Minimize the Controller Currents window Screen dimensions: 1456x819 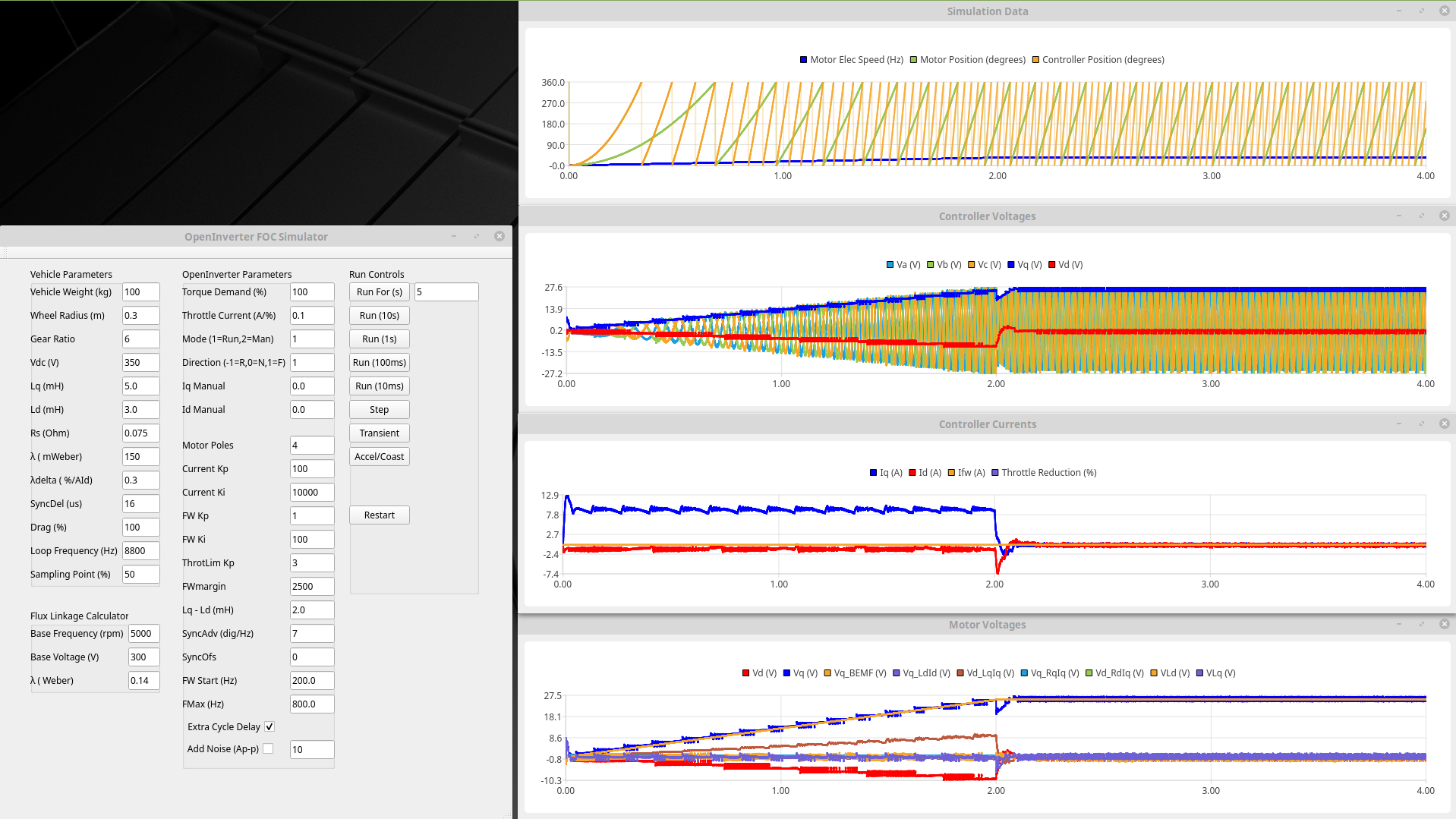(x=1398, y=424)
